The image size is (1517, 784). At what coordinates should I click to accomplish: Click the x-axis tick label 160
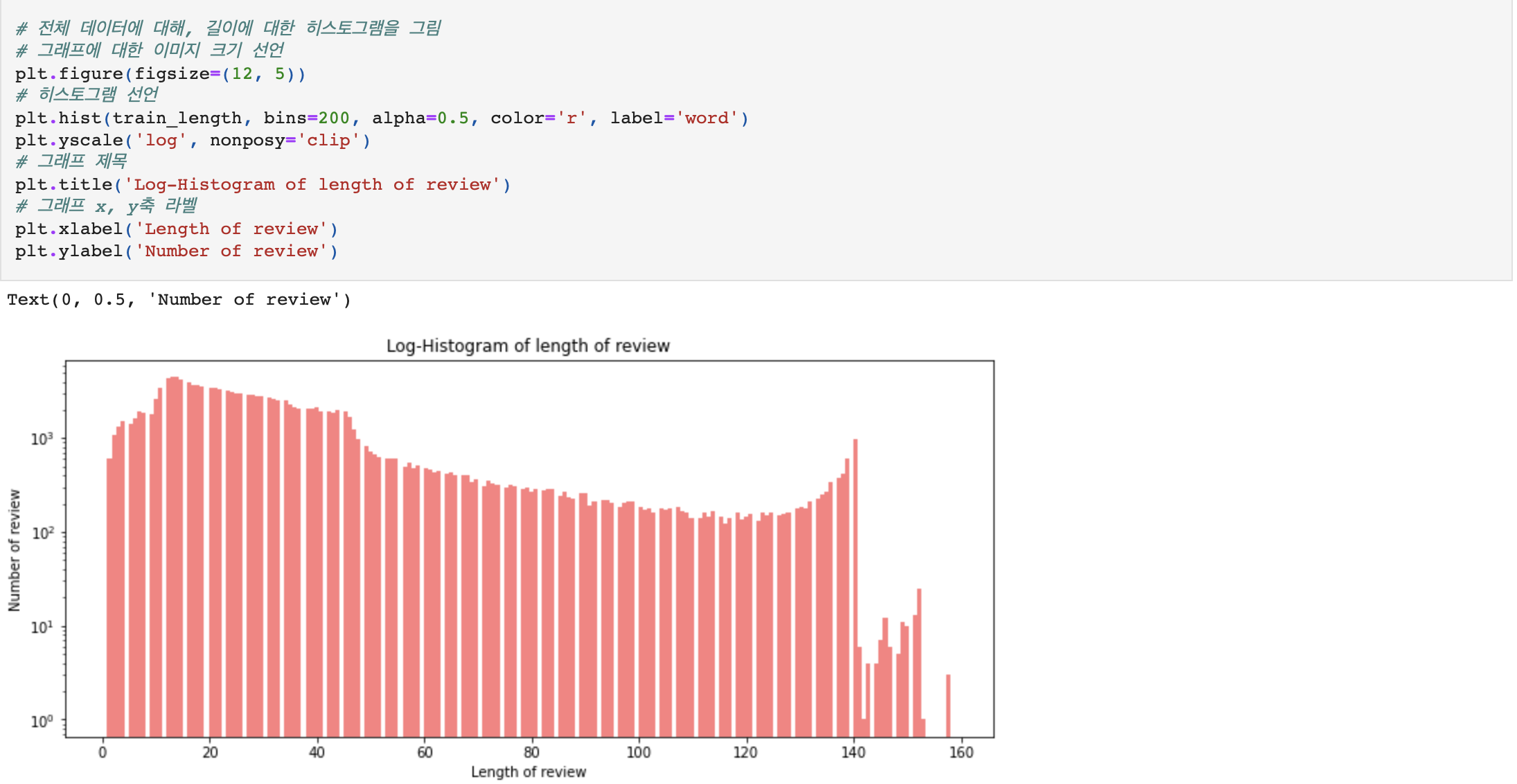coord(961,752)
